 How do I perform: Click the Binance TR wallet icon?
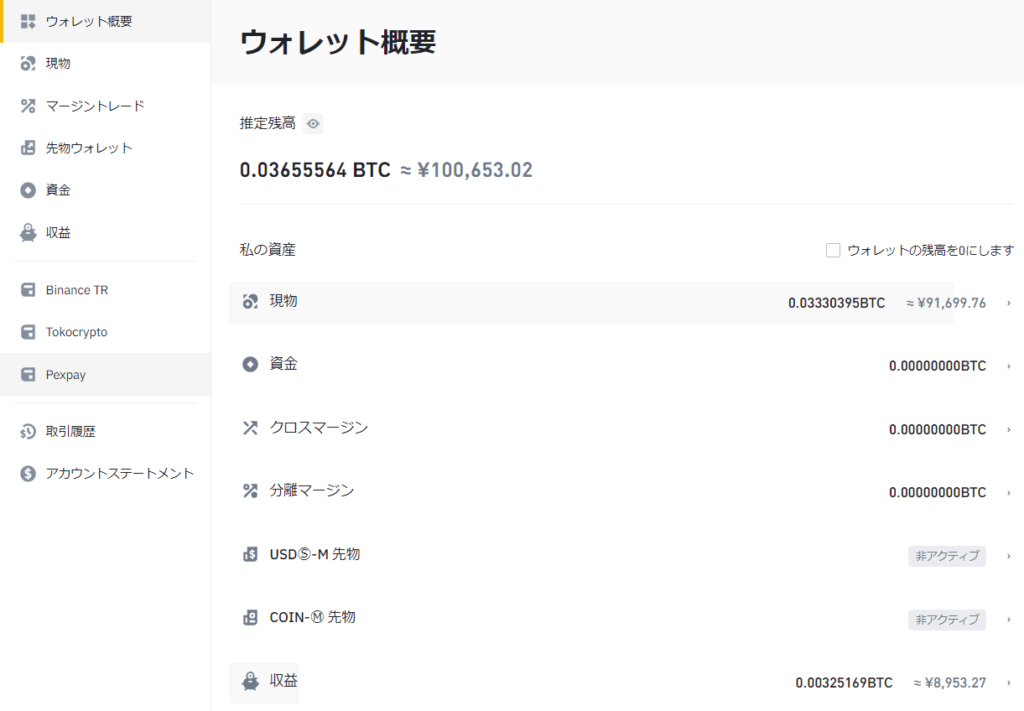tap(28, 290)
